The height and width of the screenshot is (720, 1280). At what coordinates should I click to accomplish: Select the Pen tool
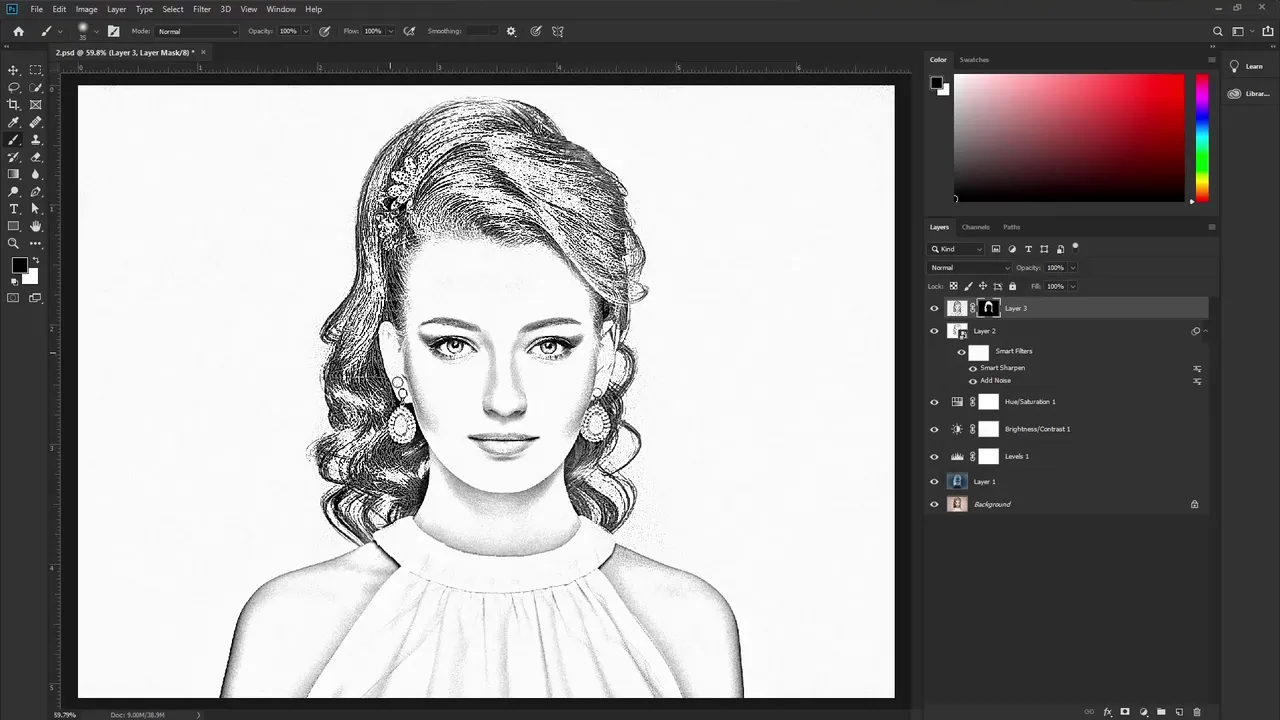click(36, 191)
